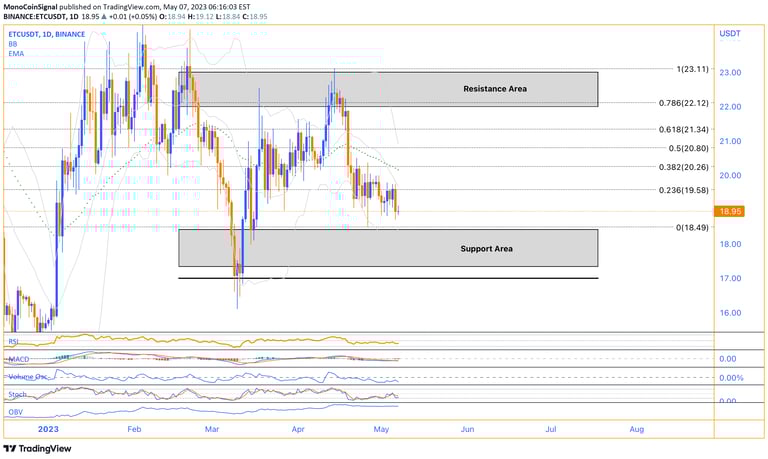Click the 0.00 MACD axis value
The width and height of the screenshot is (768, 459).
[x=728, y=359]
